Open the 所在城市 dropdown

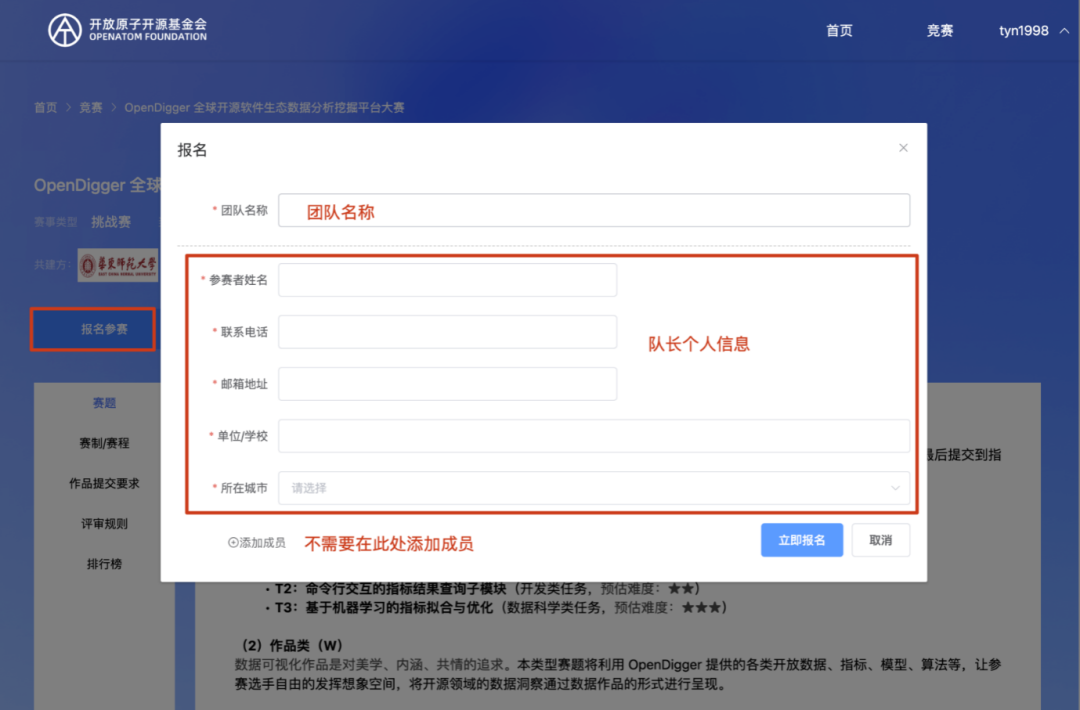[x=593, y=488]
